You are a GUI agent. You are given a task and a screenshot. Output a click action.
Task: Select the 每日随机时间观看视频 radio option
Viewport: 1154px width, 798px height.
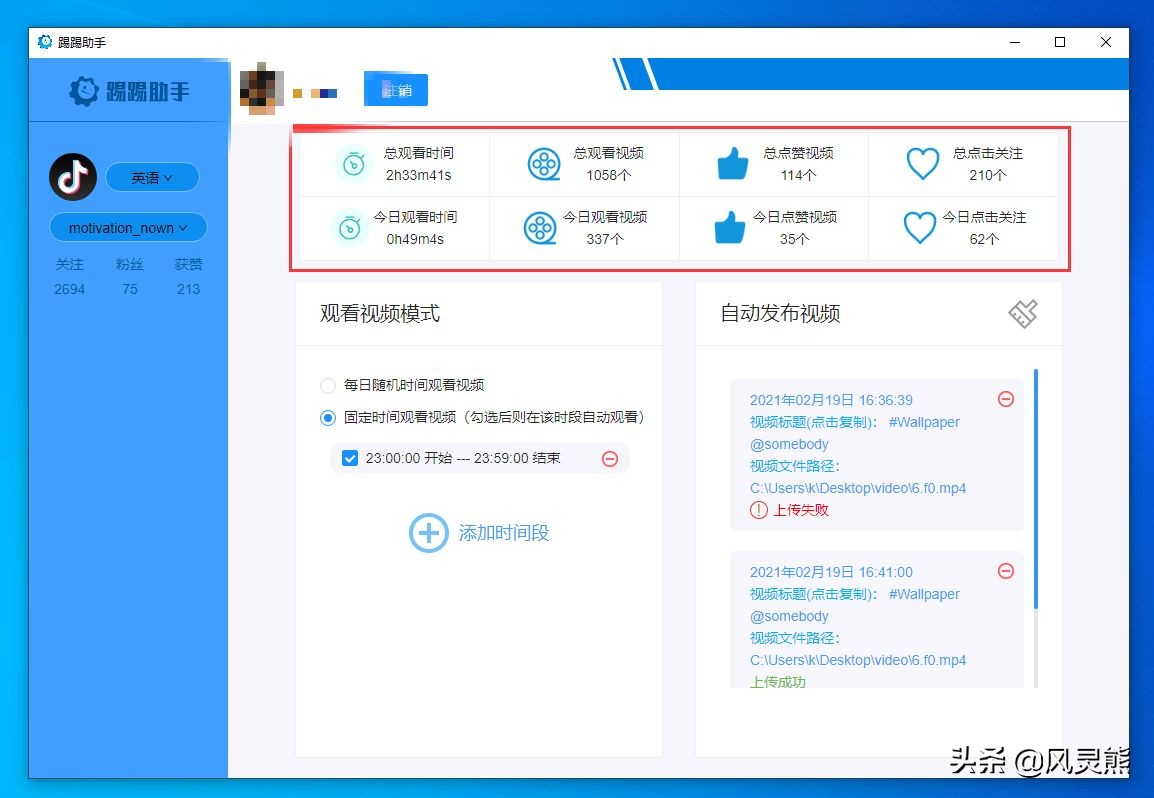tap(327, 385)
